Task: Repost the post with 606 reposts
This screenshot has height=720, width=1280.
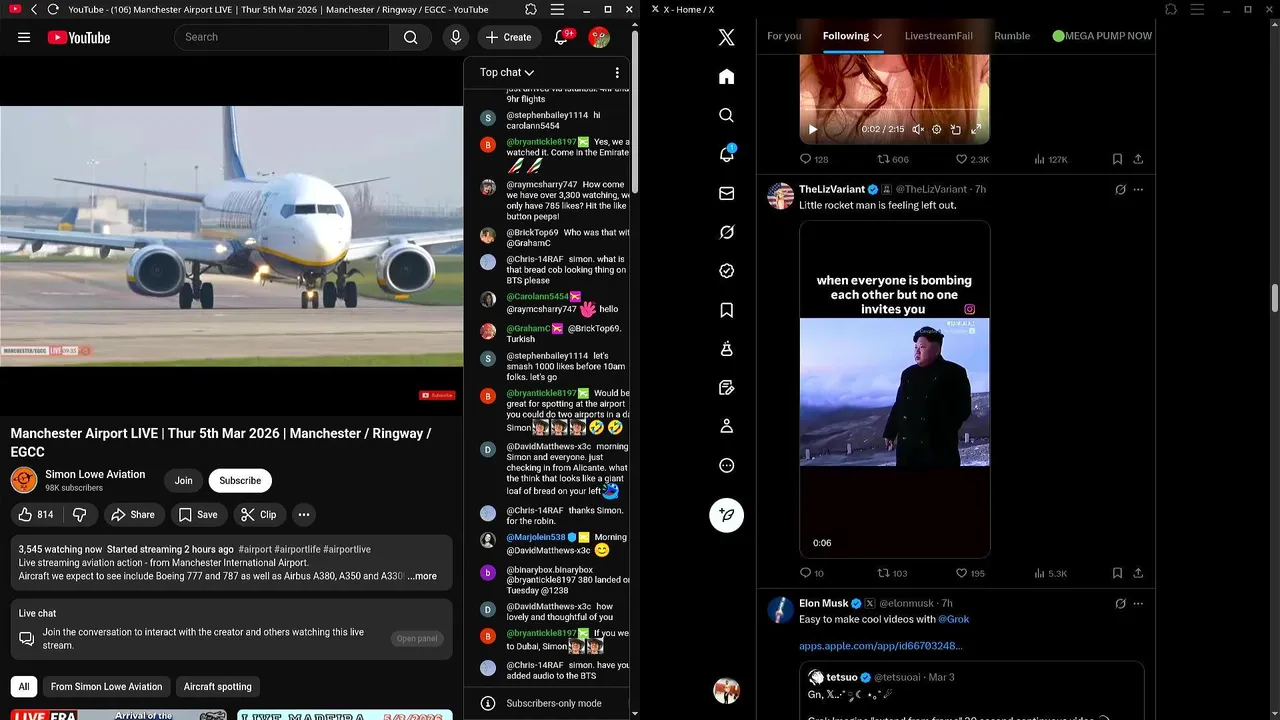Action: point(893,159)
